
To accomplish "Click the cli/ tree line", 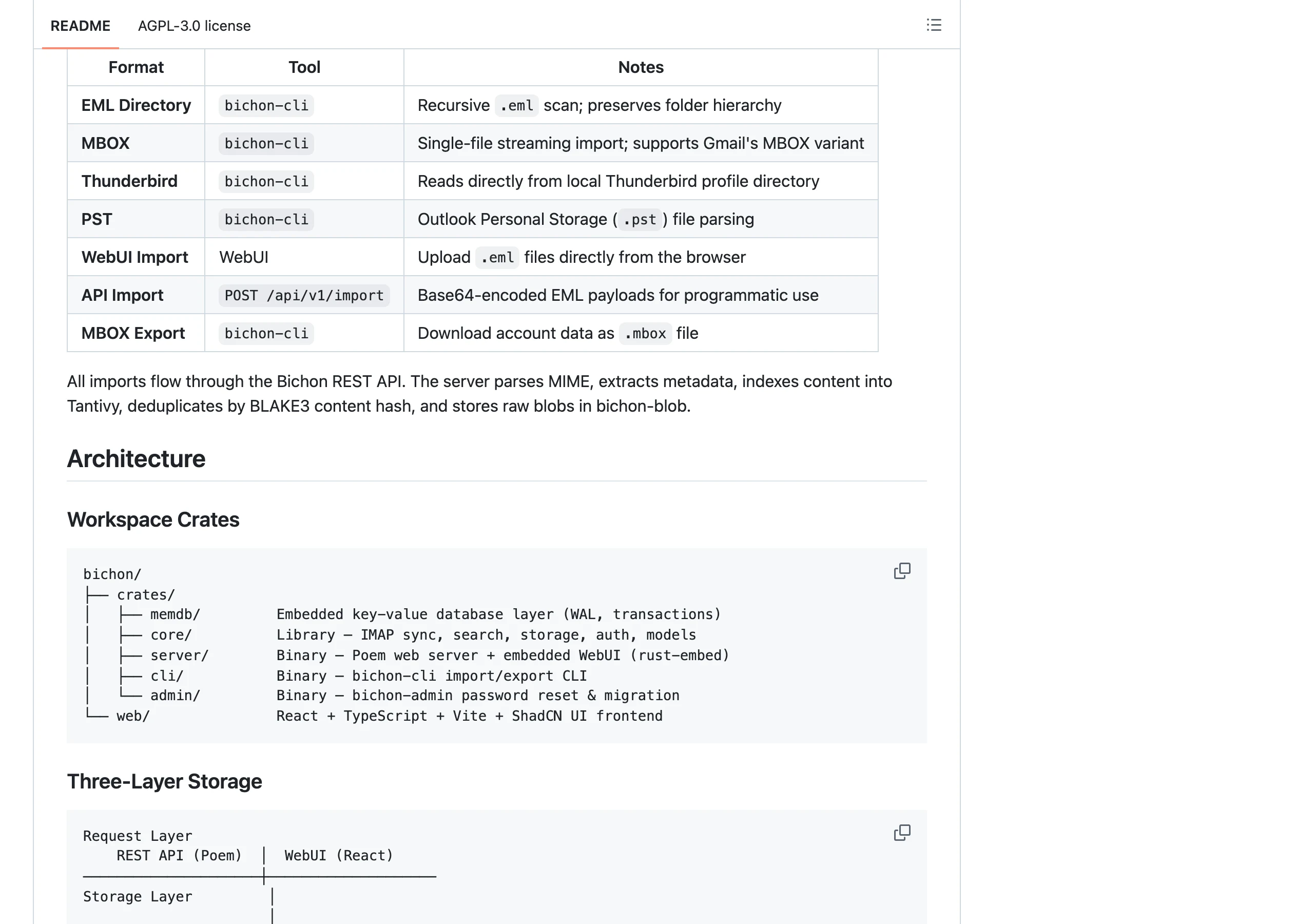I will click(167, 676).
